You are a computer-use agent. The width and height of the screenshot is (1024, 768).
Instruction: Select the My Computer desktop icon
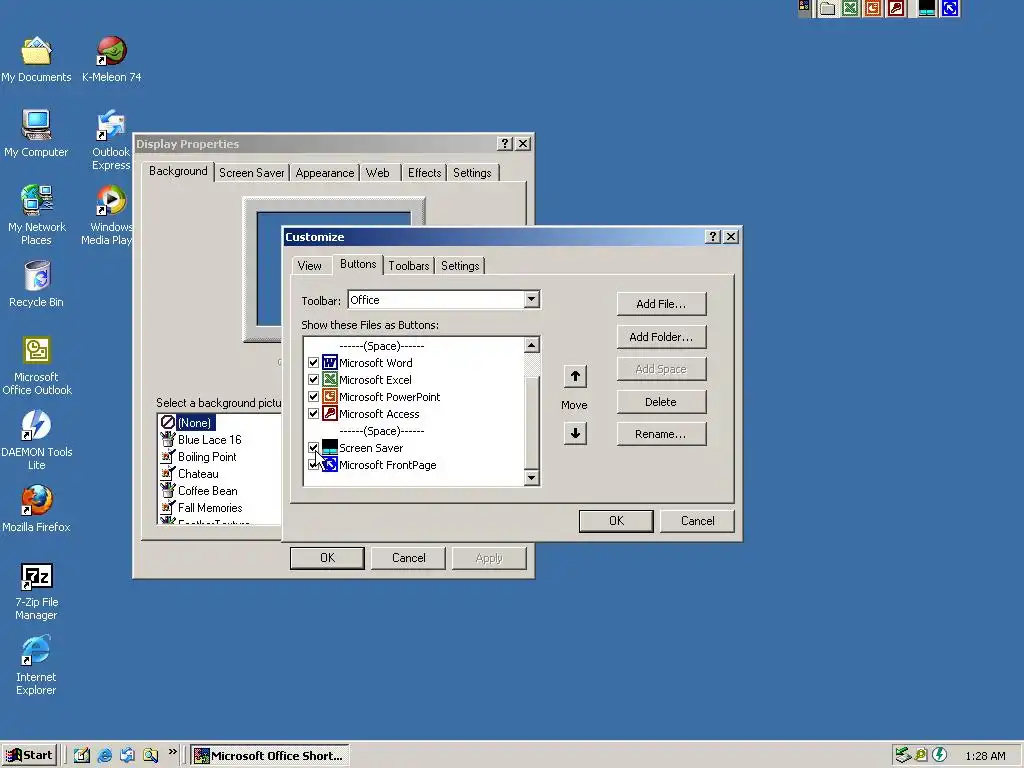coord(36,134)
